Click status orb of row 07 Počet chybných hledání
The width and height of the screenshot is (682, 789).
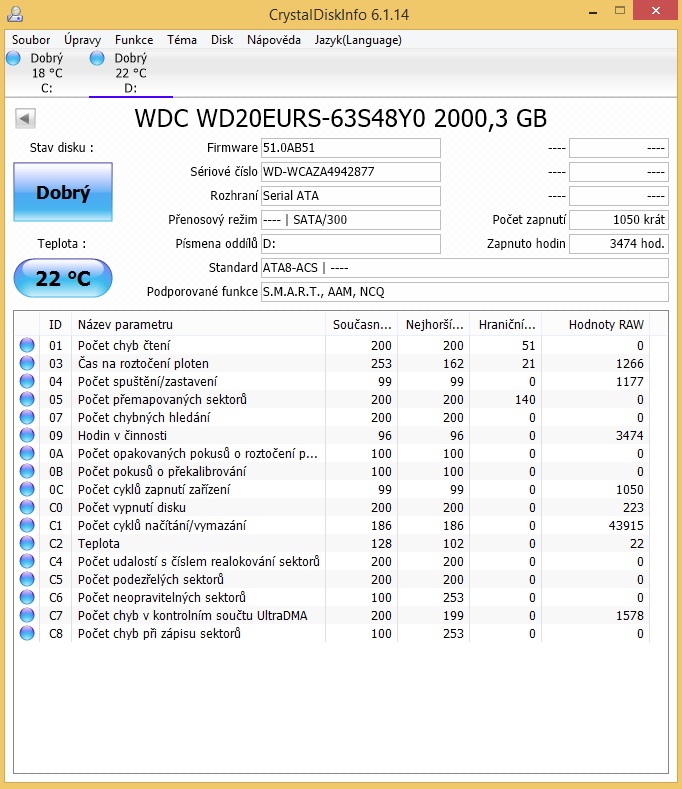tap(27, 417)
